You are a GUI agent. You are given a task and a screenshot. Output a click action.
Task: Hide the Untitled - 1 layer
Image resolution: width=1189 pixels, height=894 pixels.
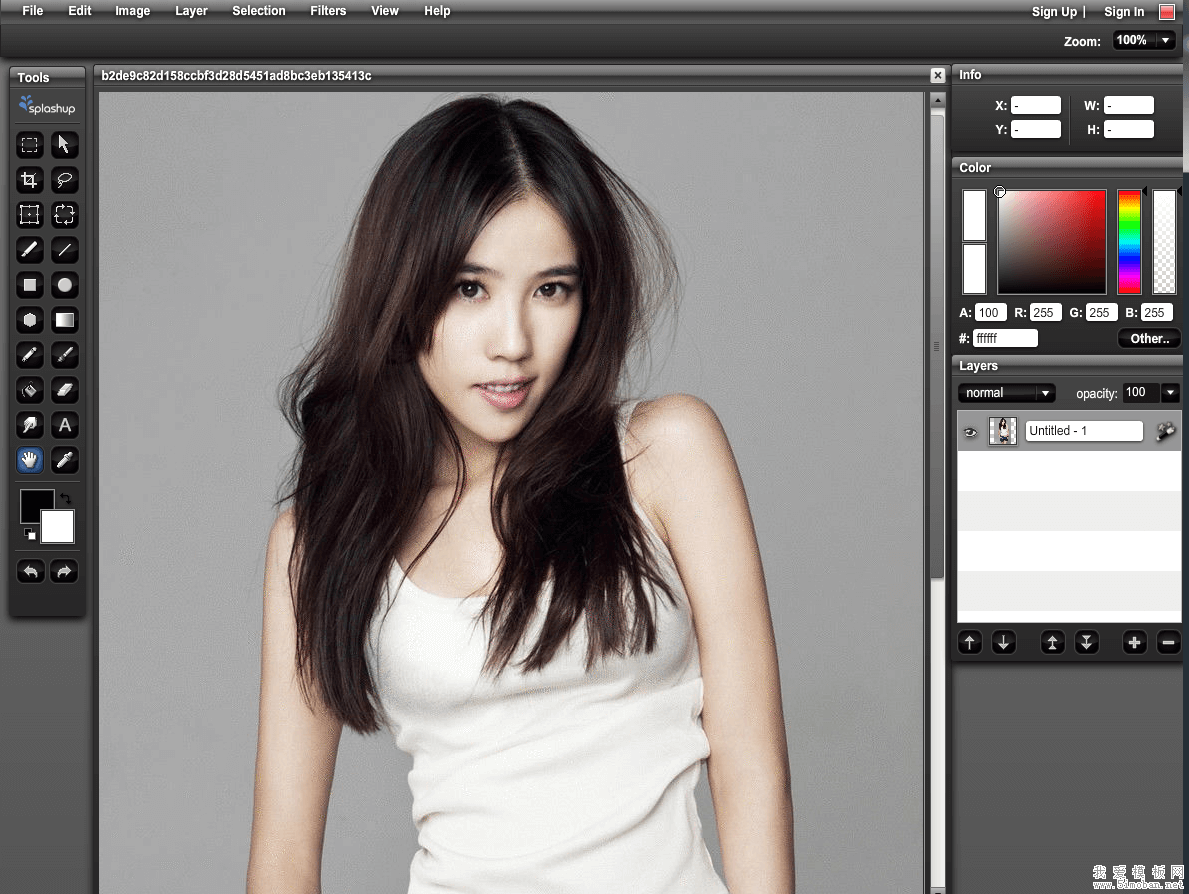click(x=969, y=432)
